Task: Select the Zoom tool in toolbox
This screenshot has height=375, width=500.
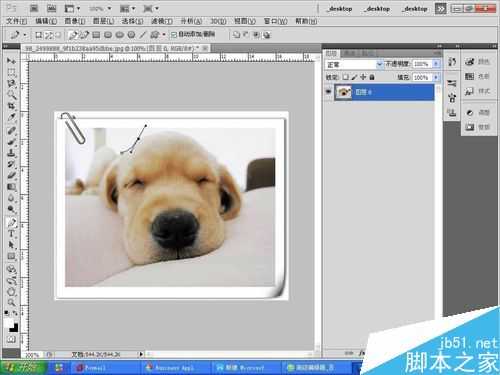Action: click(x=11, y=303)
